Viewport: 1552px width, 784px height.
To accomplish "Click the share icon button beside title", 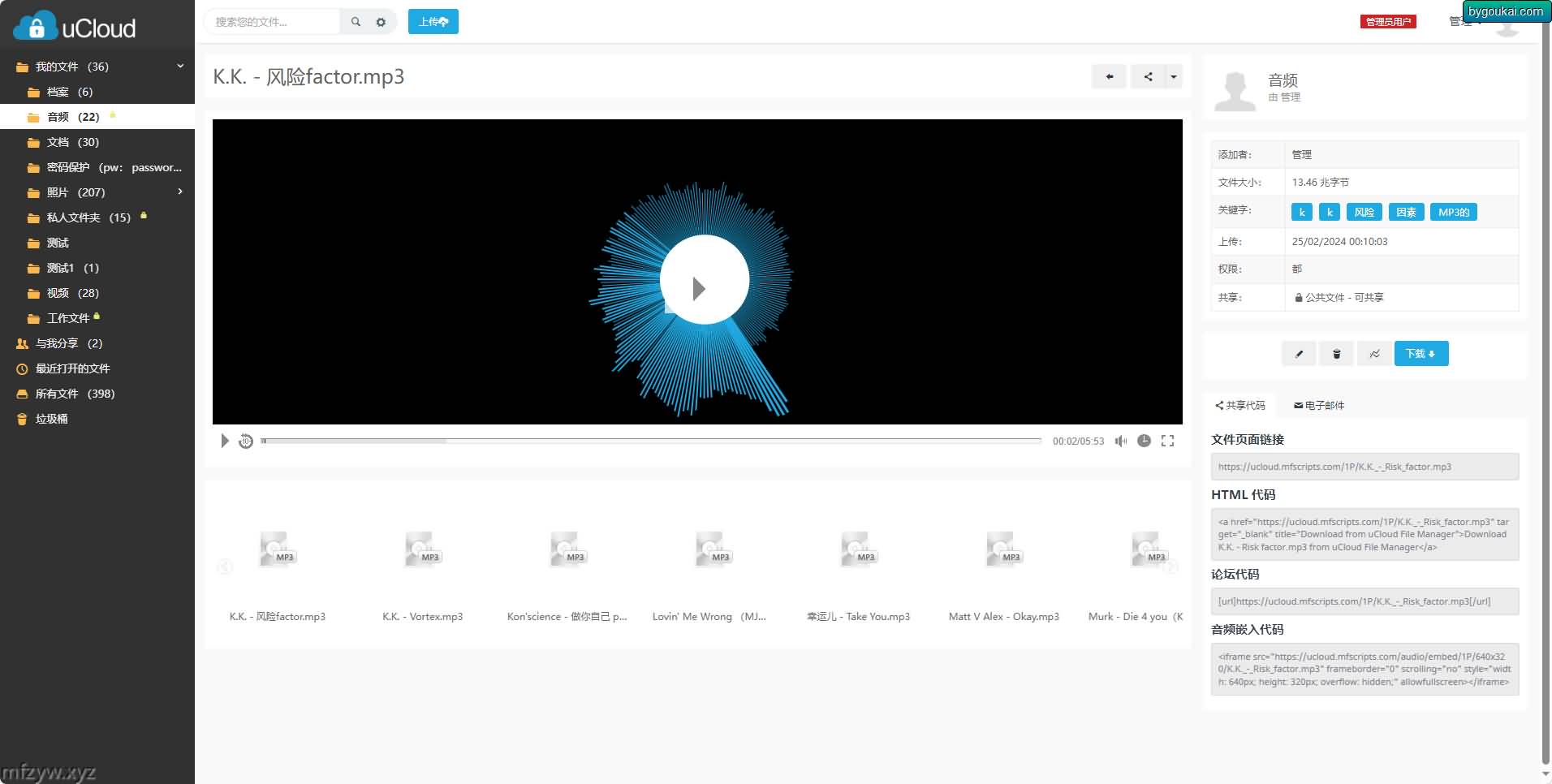I will [x=1148, y=77].
